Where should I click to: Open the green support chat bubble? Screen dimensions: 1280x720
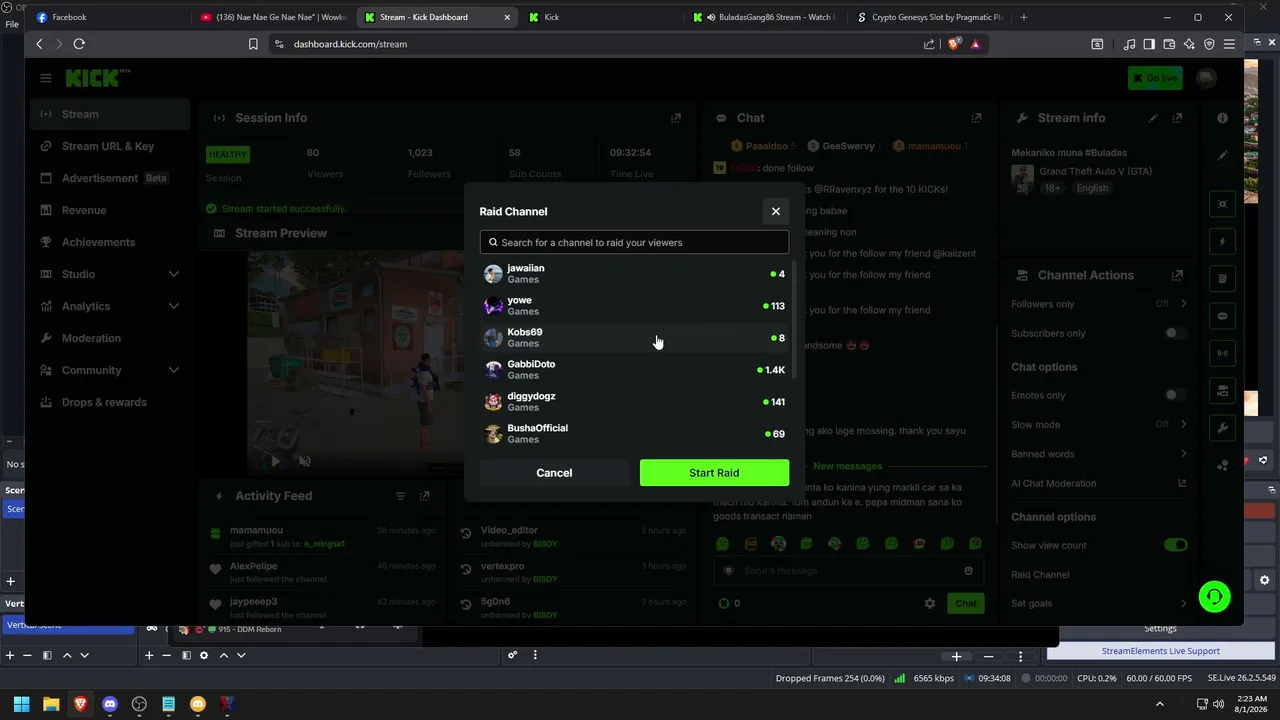[1214, 597]
